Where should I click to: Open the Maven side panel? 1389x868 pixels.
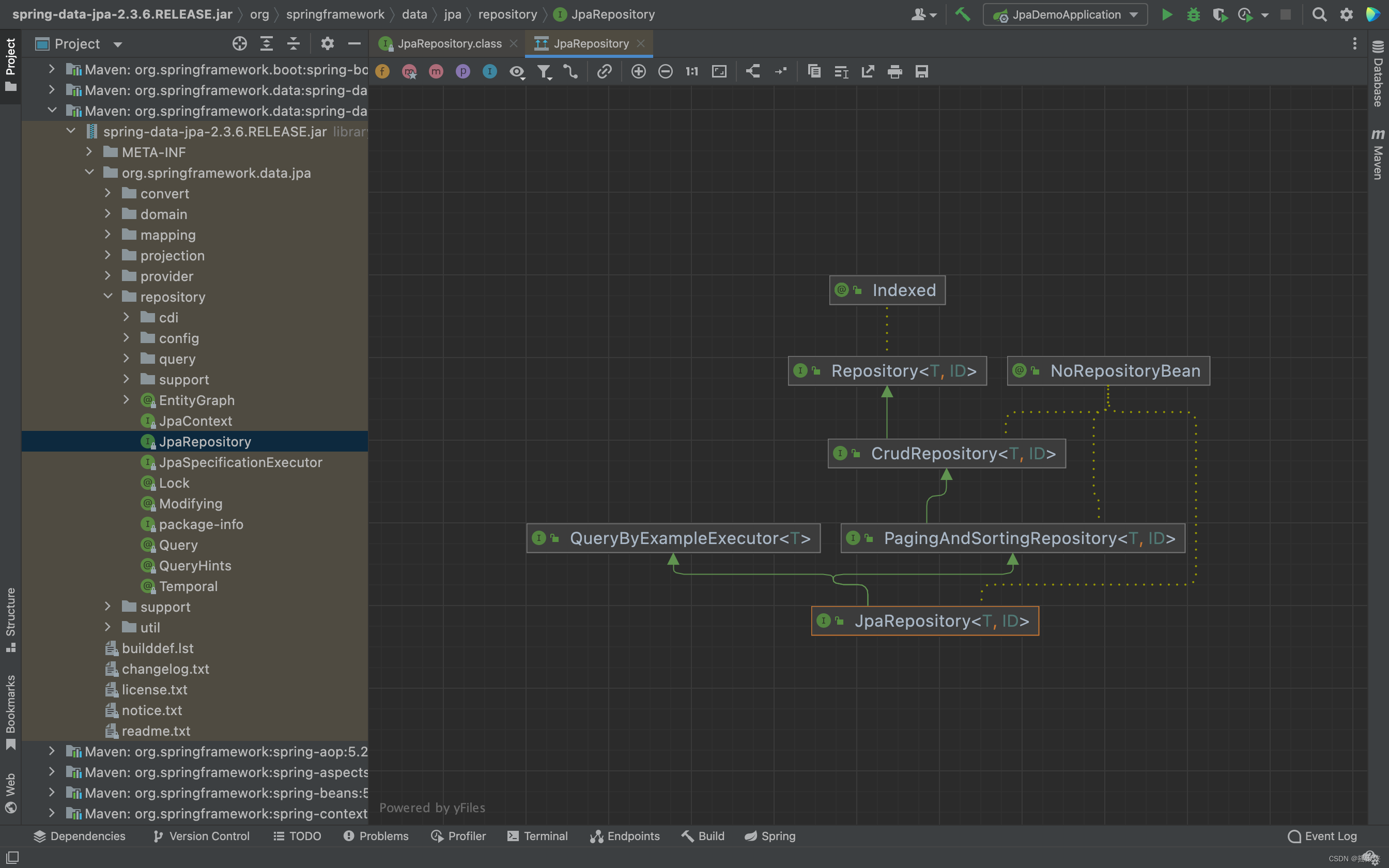click(1378, 154)
